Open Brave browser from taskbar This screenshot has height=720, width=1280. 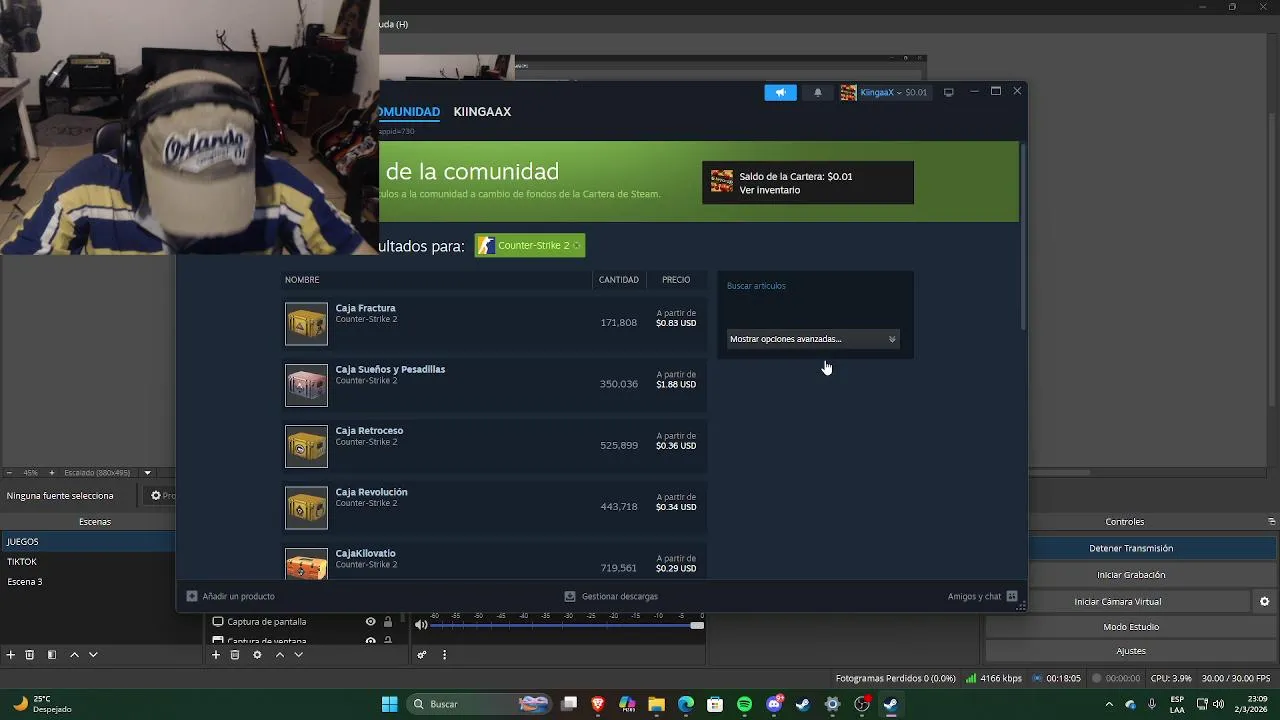point(598,704)
